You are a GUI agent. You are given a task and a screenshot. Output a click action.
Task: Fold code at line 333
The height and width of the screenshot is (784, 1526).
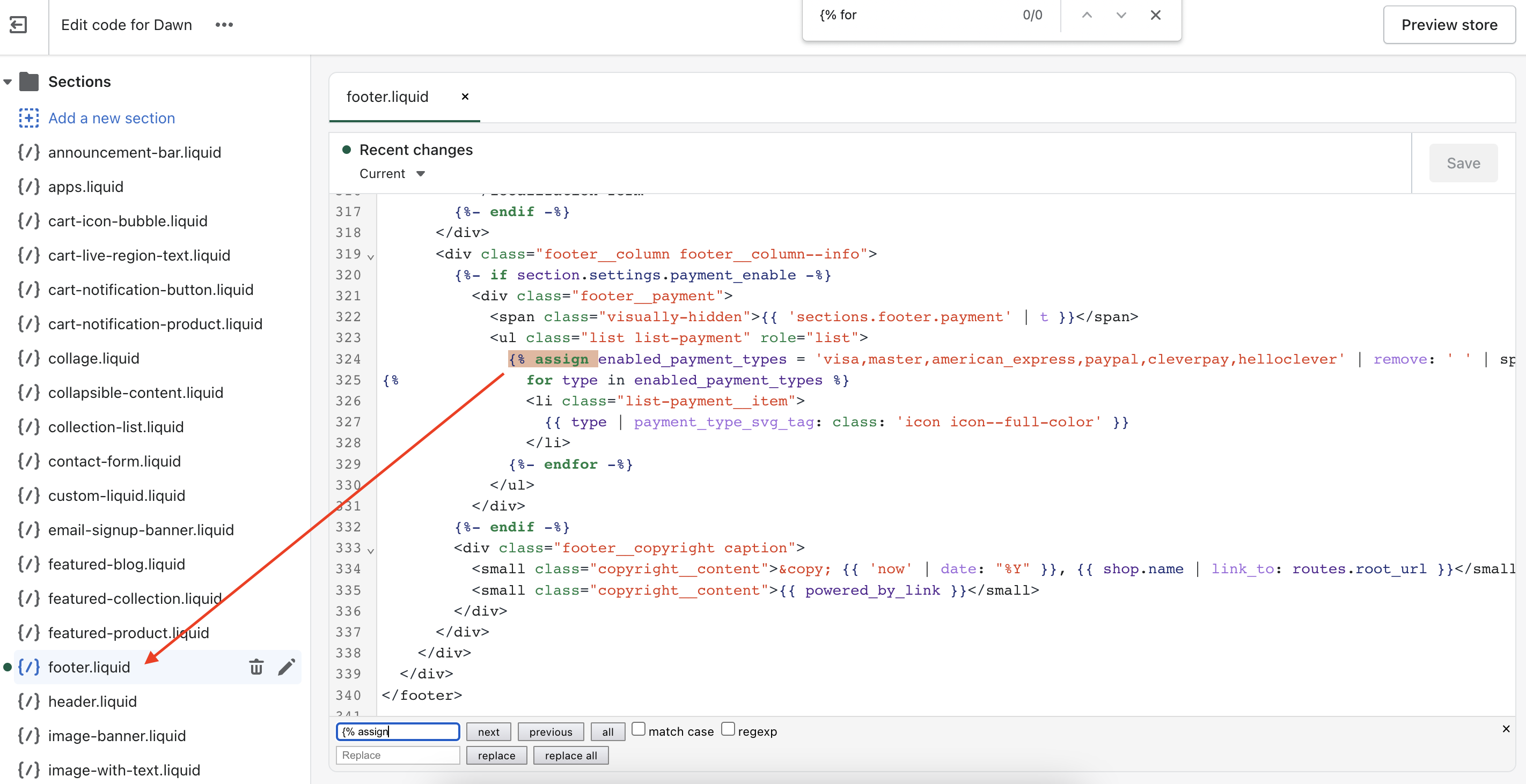click(371, 550)
